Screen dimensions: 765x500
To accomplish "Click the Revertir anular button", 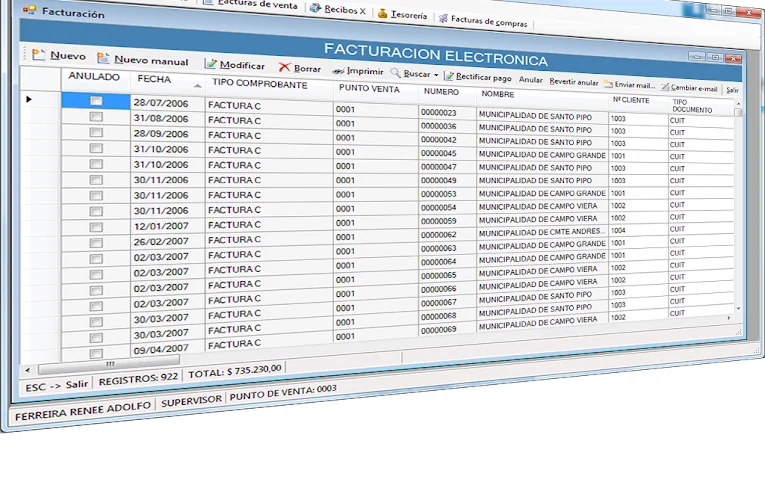I will click(x=574, y=82).
